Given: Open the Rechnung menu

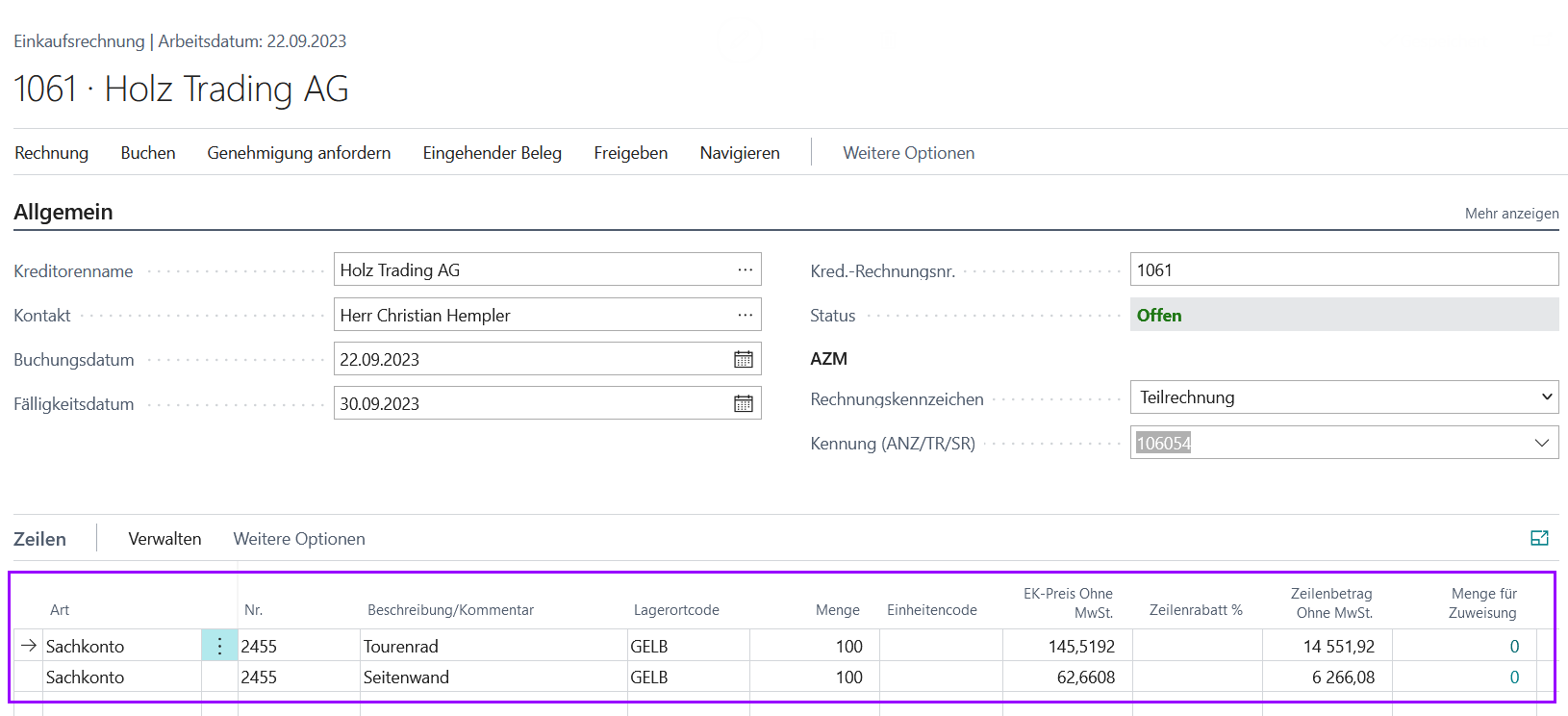Looking at the screenshot, I should (52, 153).
